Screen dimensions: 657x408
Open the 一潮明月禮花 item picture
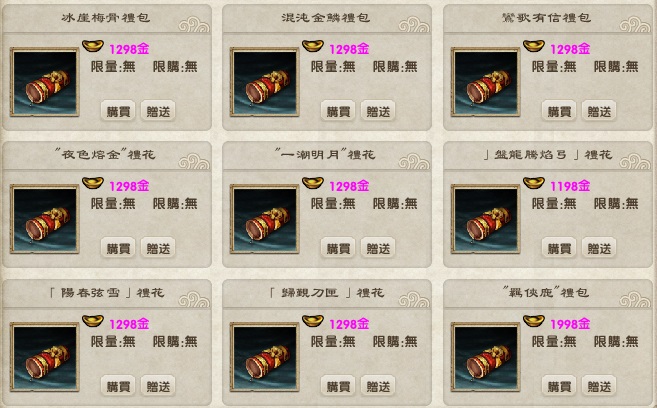tap(264, 219)
